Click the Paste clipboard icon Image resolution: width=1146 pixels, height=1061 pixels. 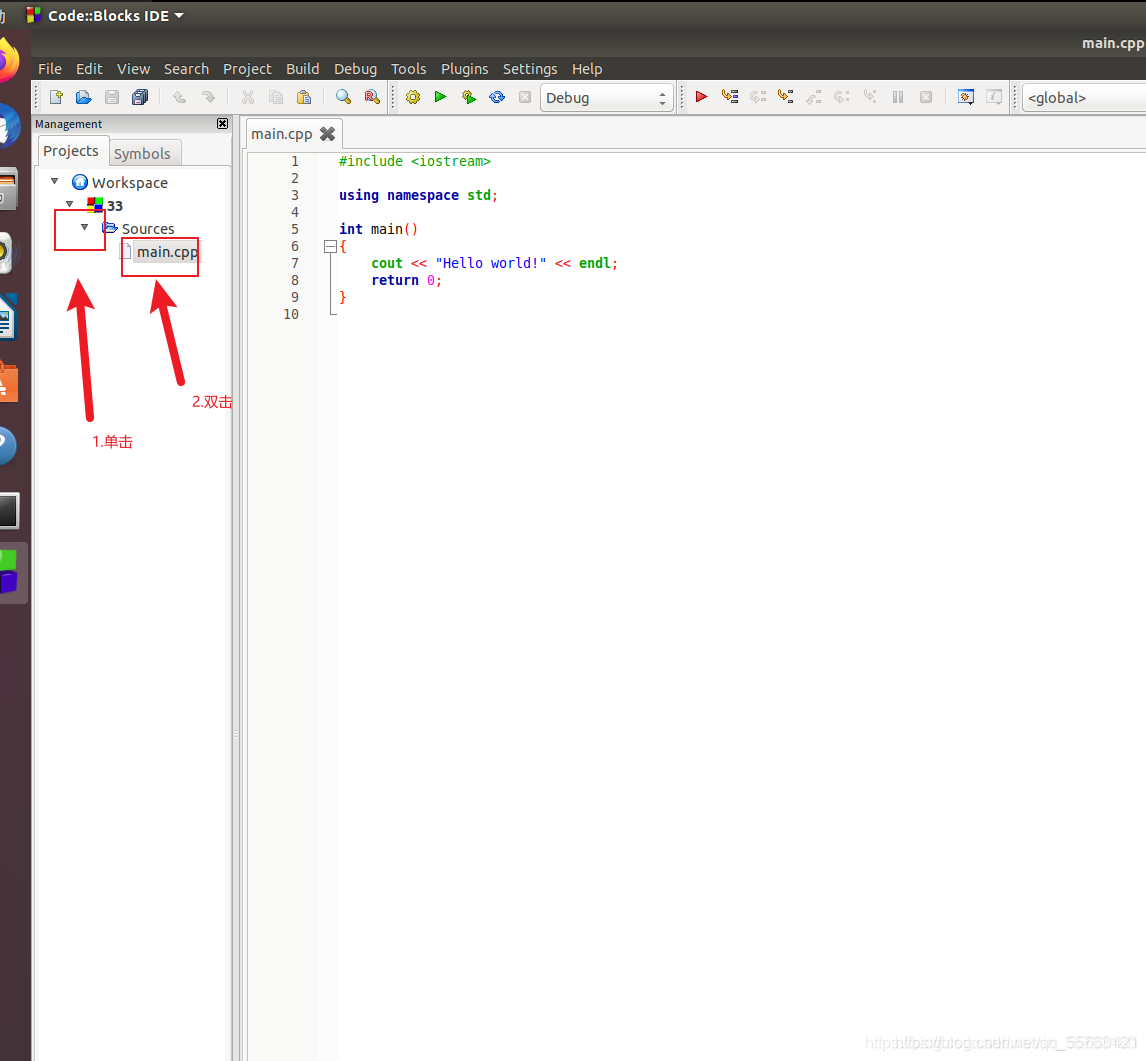click(x=304, y=97)
